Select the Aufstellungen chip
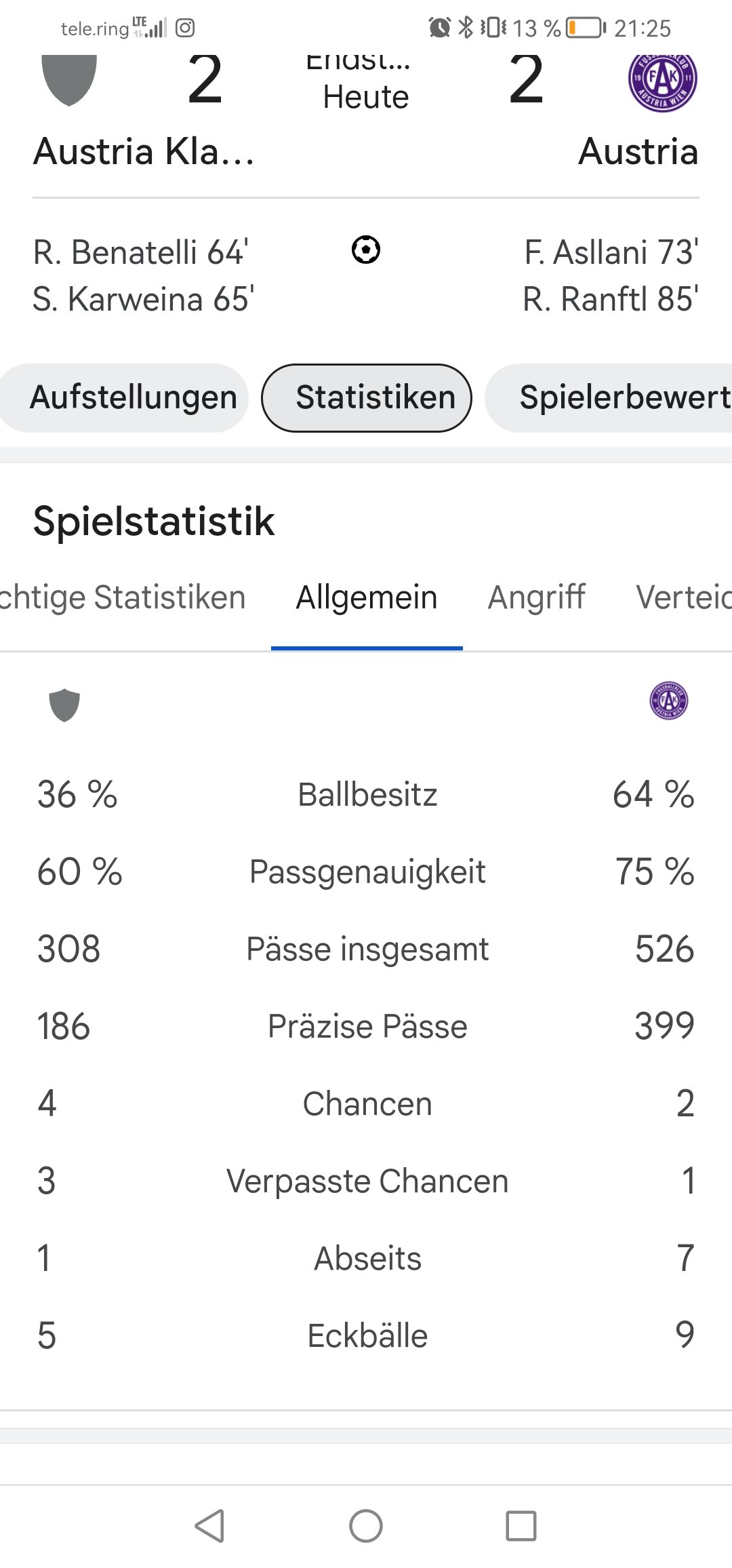732x1568 pixels. (125, 398)
